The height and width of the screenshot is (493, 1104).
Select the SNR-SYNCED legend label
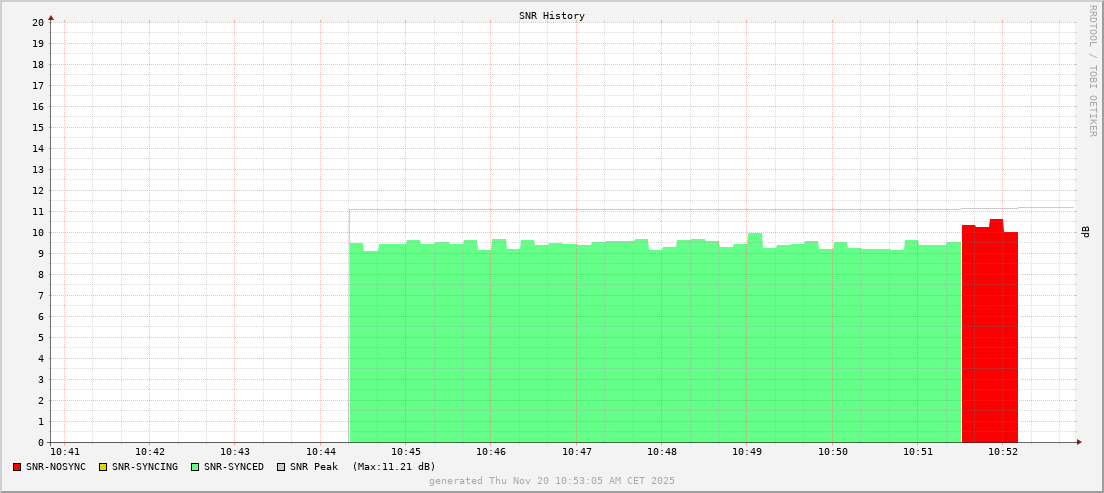(233, 467)
